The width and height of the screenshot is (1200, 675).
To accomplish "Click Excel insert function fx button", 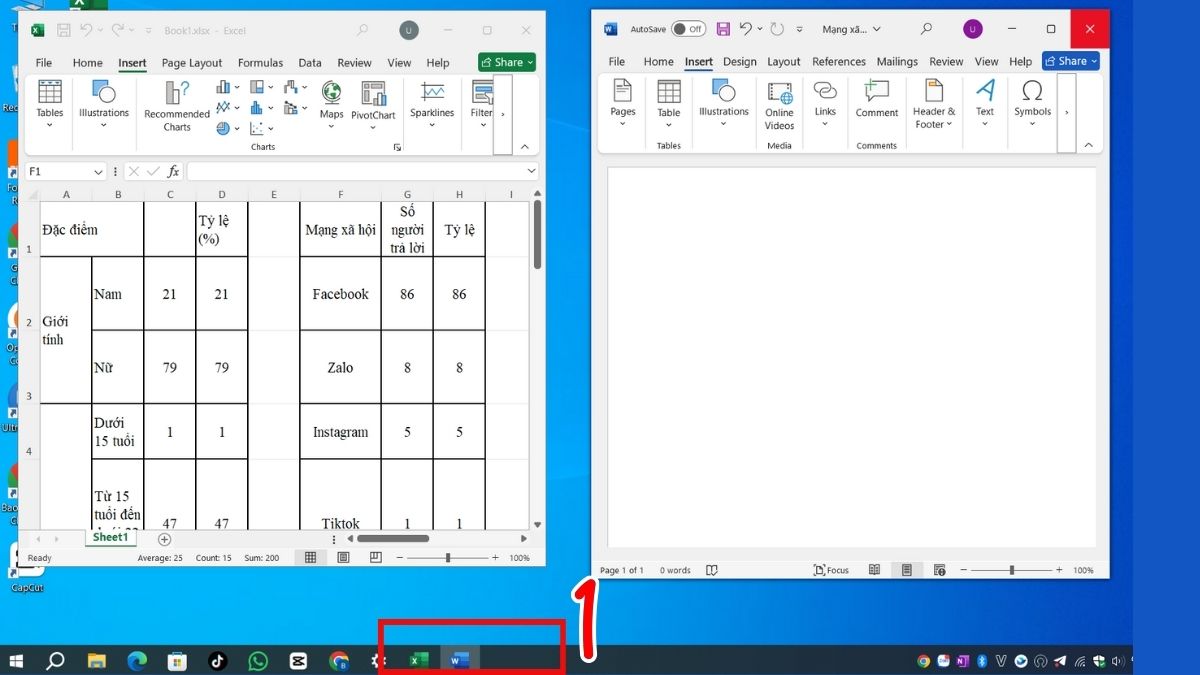I will point(173,171).
